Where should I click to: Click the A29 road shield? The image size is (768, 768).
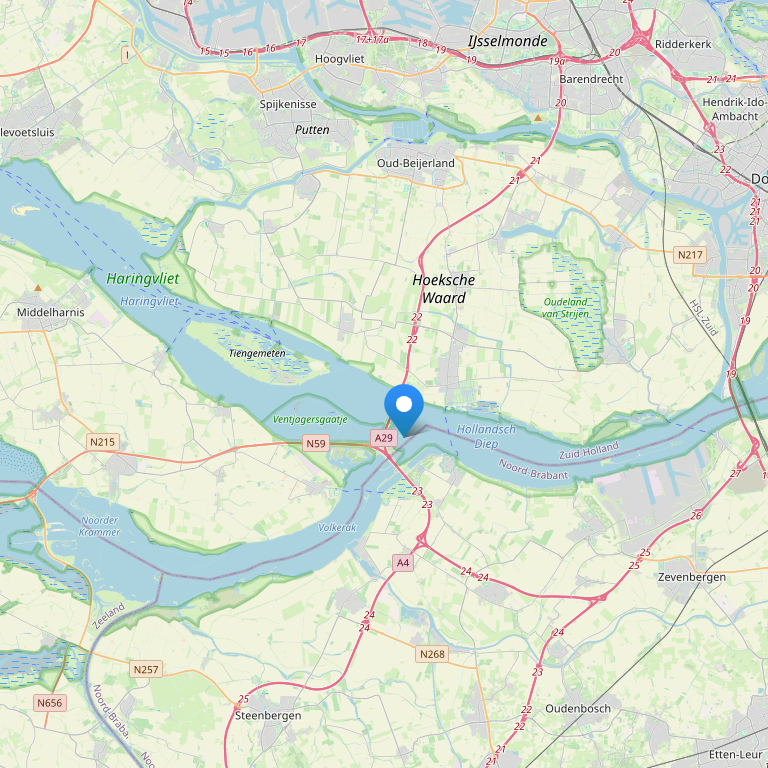pyautogui.click(x=384, y=438)
